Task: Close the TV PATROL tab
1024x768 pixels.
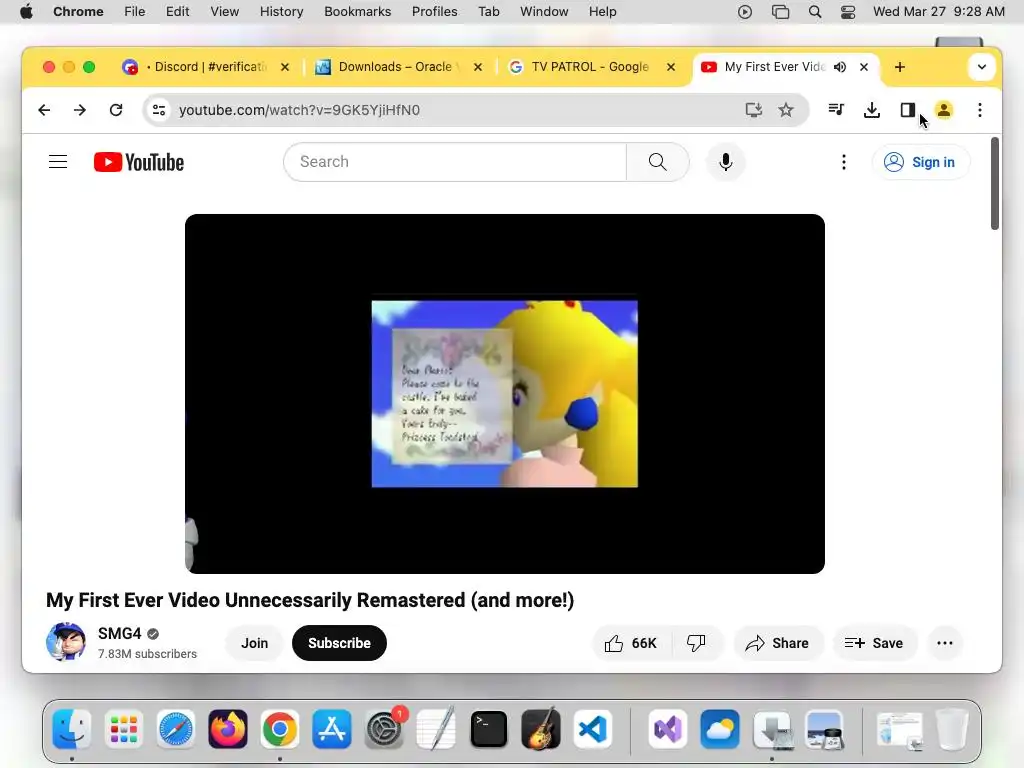Action: pos(671,67)
